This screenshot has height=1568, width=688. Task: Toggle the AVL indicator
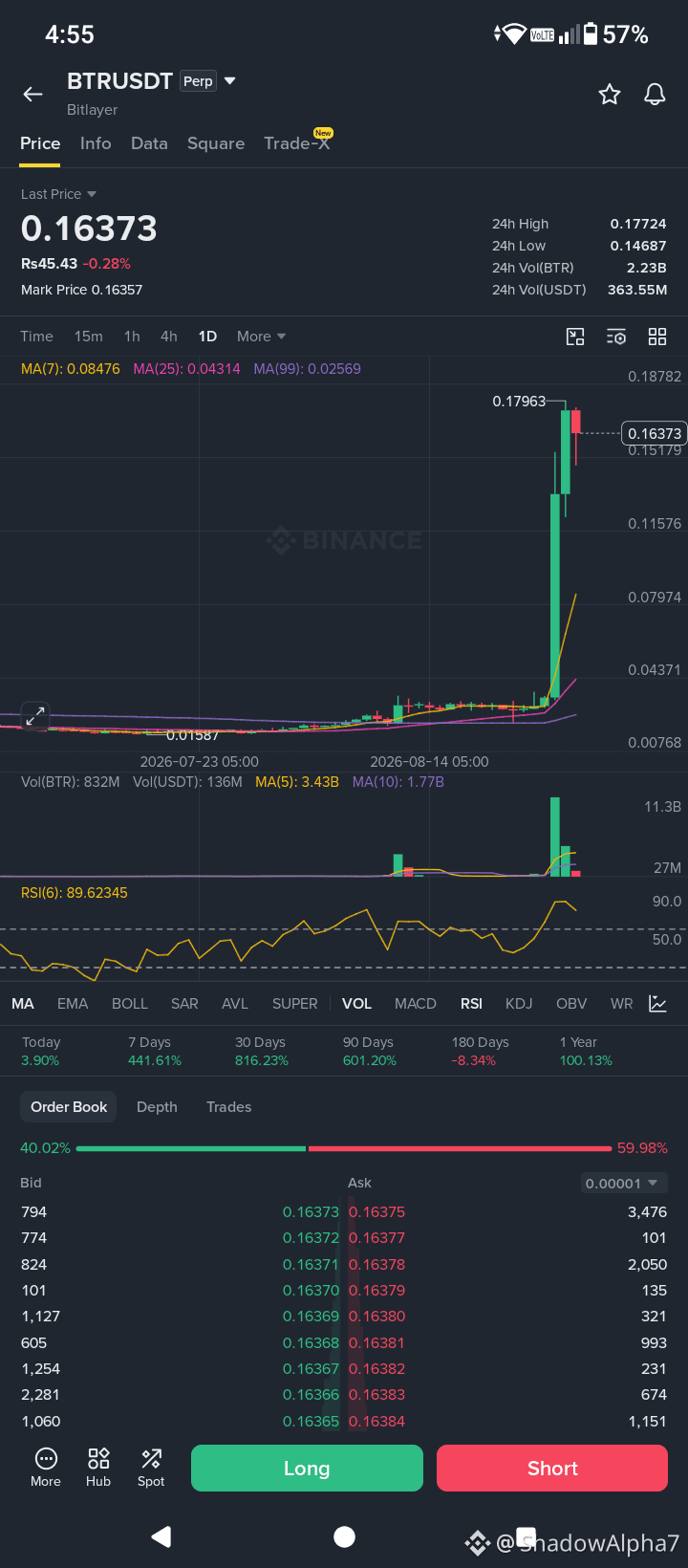[x=235, y=1004]
